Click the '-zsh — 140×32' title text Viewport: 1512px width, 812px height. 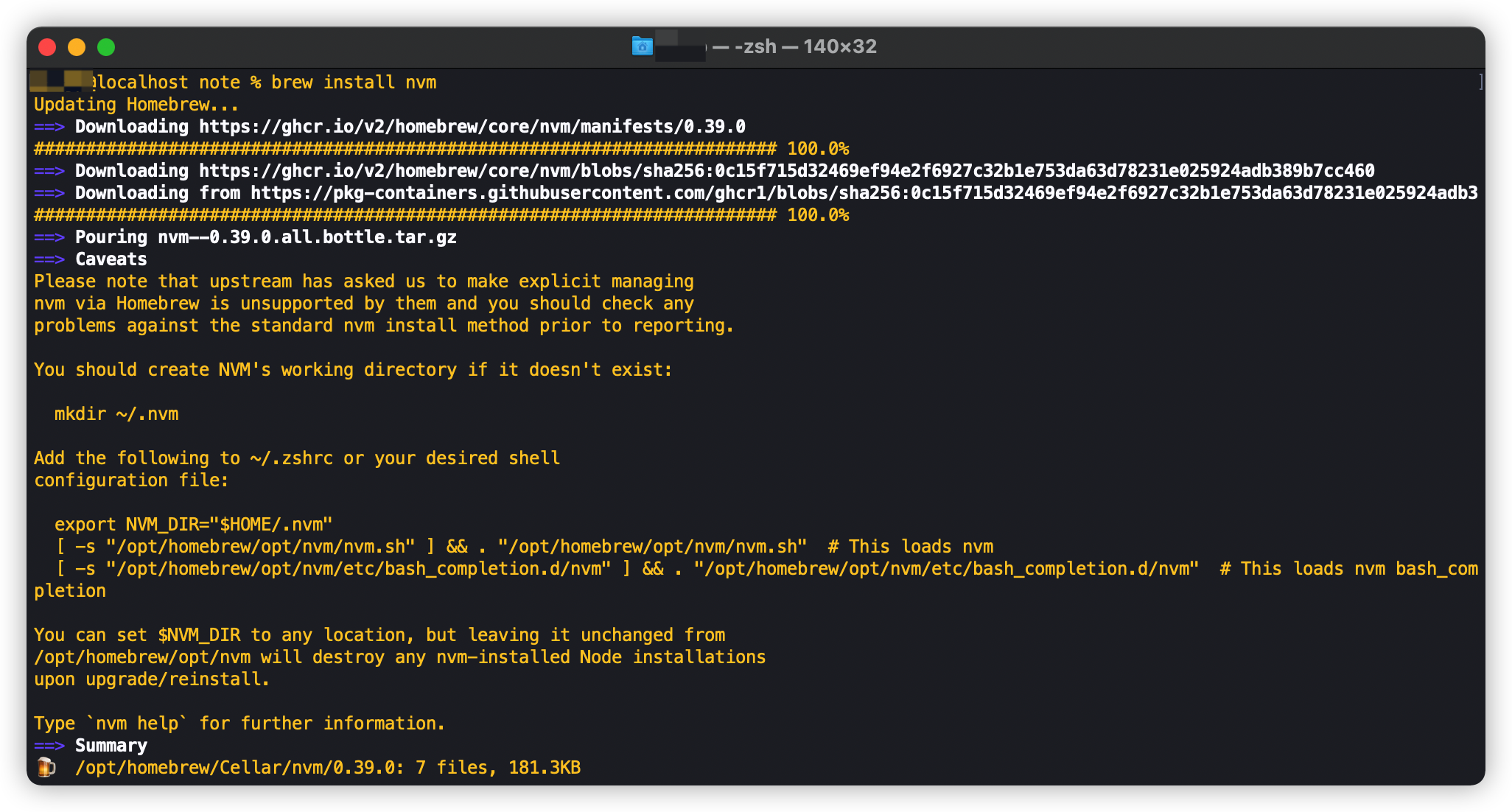coord(805,46)
